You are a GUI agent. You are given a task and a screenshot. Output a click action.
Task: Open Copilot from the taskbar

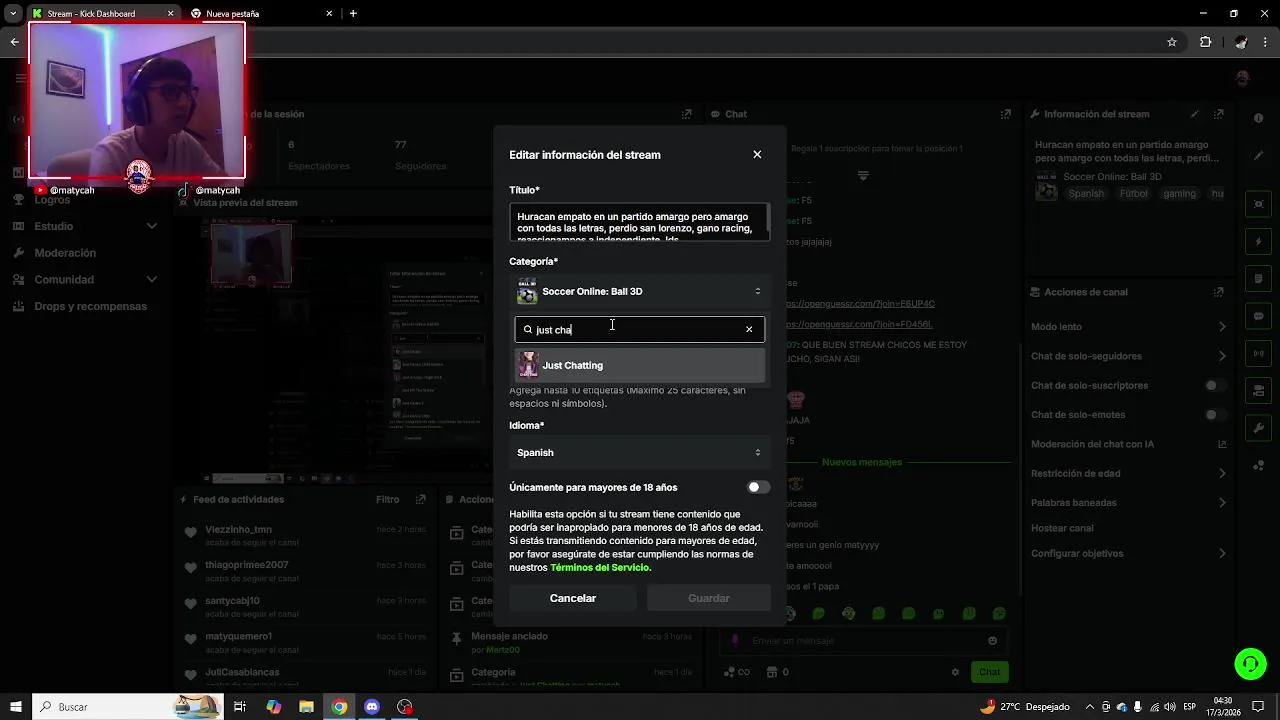coord(273,707)
